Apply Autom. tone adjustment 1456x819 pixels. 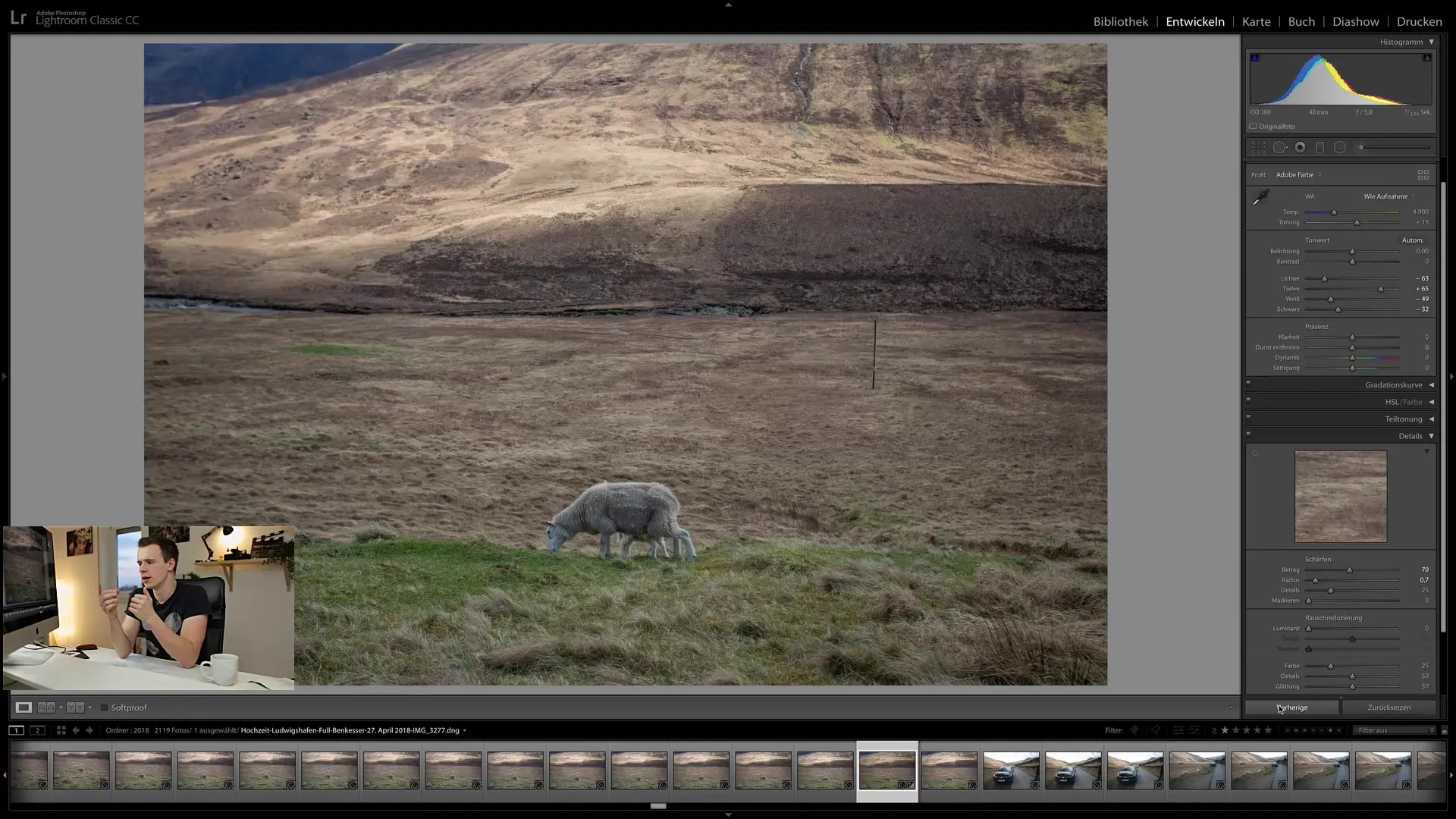[x=1413, y=240]
